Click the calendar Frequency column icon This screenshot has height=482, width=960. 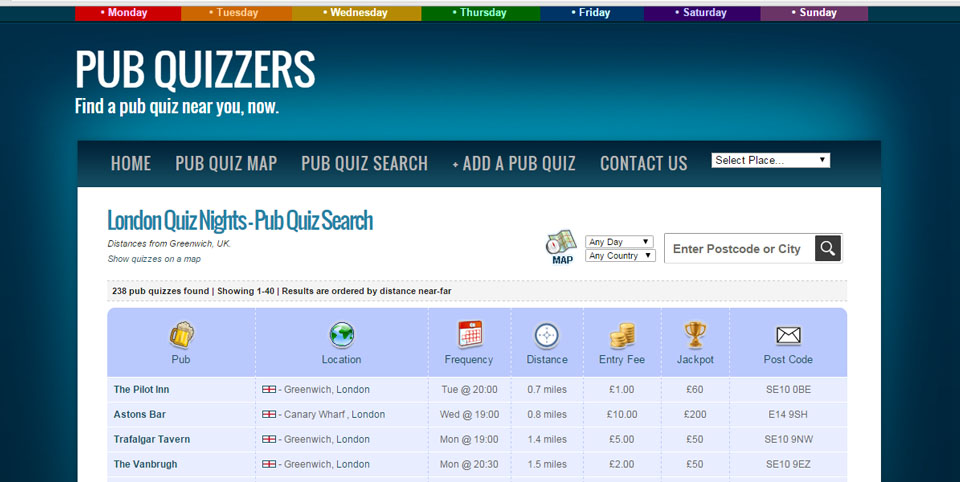click(x=470, y=334)
